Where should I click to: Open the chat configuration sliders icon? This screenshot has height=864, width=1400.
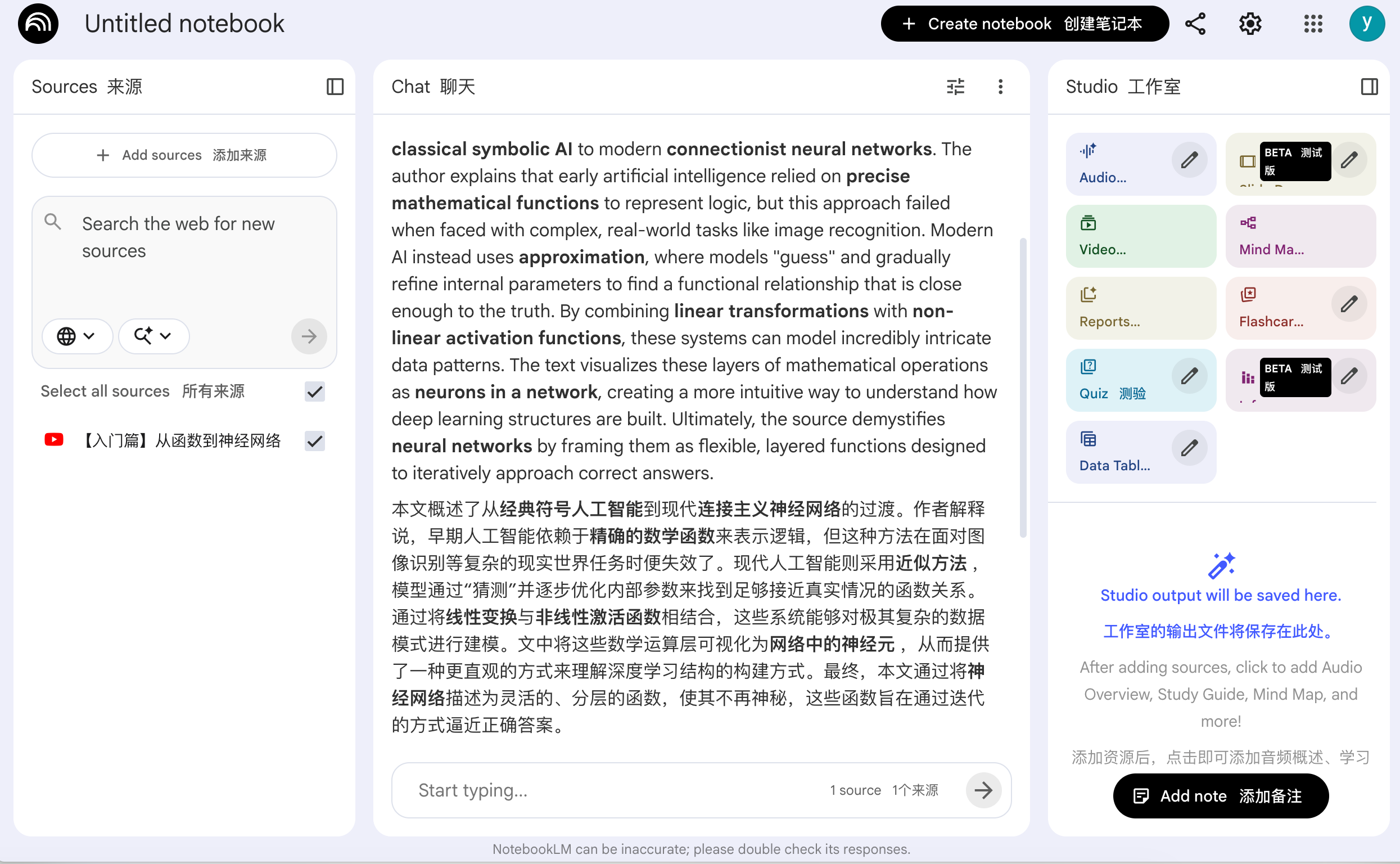click(955, 87)
